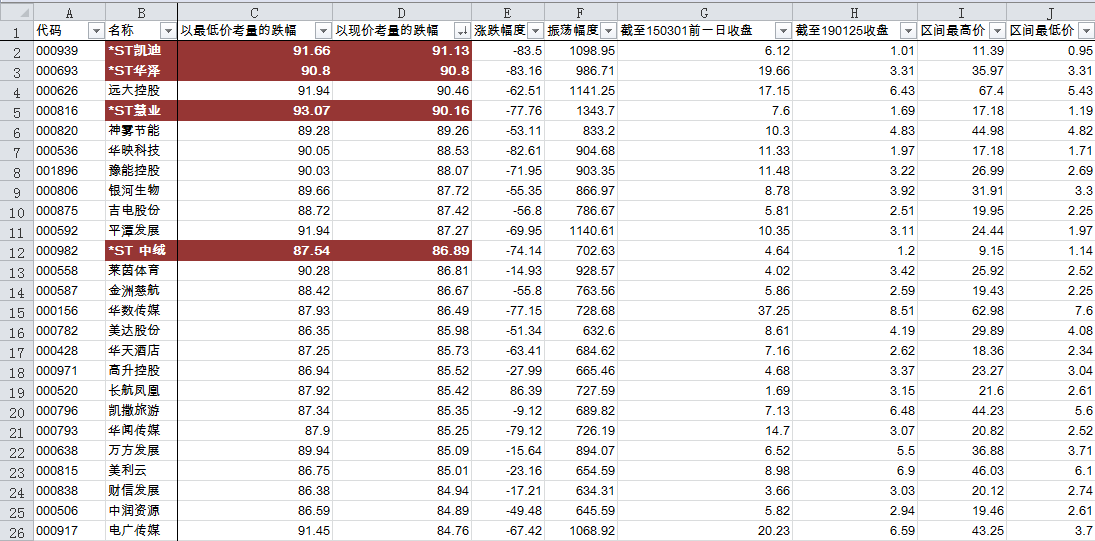Click cell value 37.25 in column G
Viewport: 1095px width, 541px height.
[705, 311]
